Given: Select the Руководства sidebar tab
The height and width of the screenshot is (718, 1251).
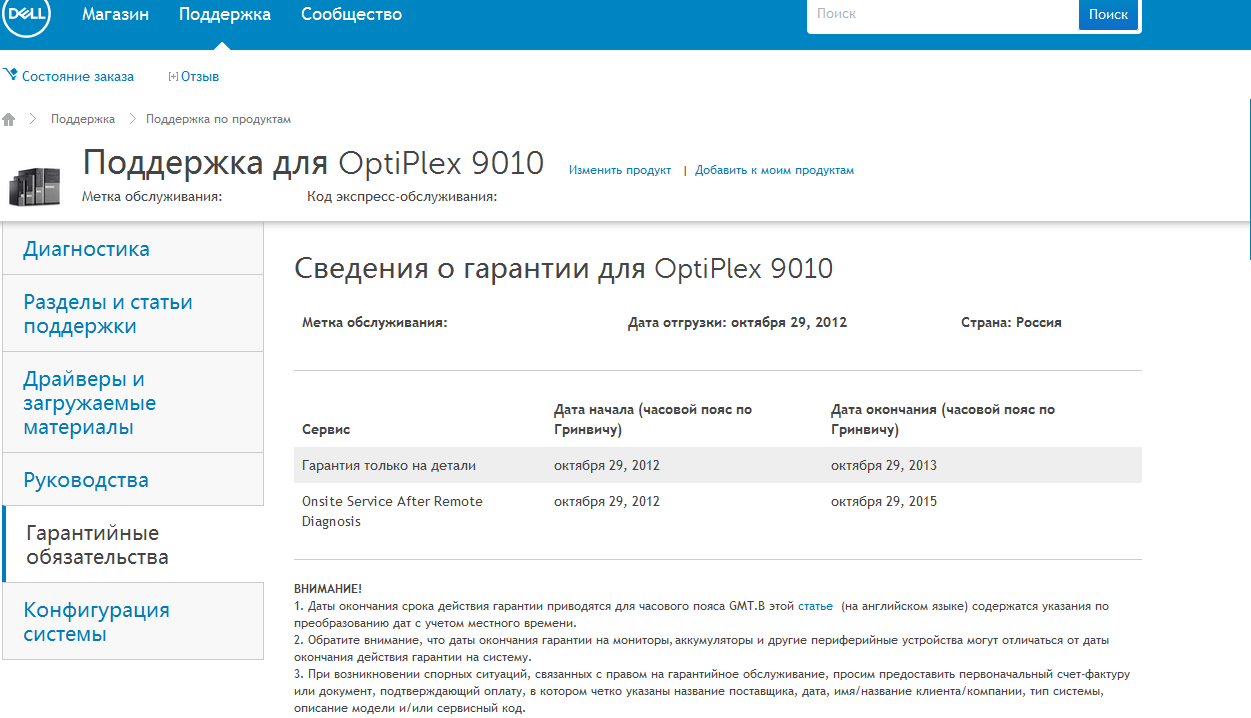Looking at the screenshot, I should tap(133, 480).
